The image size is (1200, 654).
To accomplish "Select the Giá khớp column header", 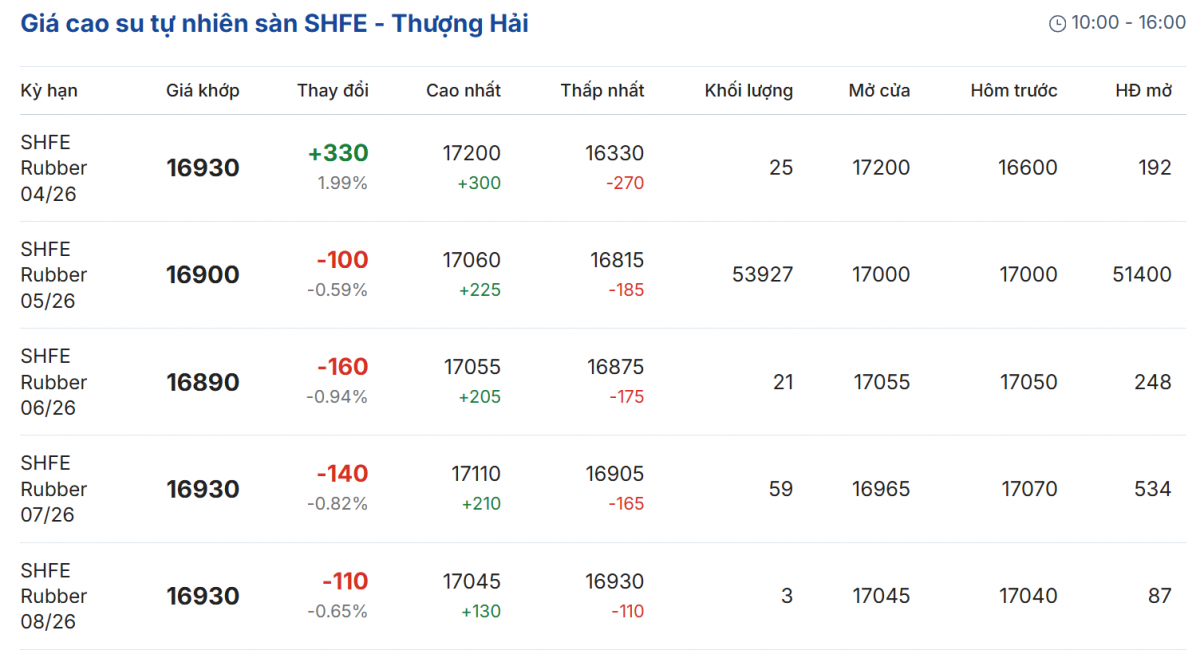I will pos(203,91).
